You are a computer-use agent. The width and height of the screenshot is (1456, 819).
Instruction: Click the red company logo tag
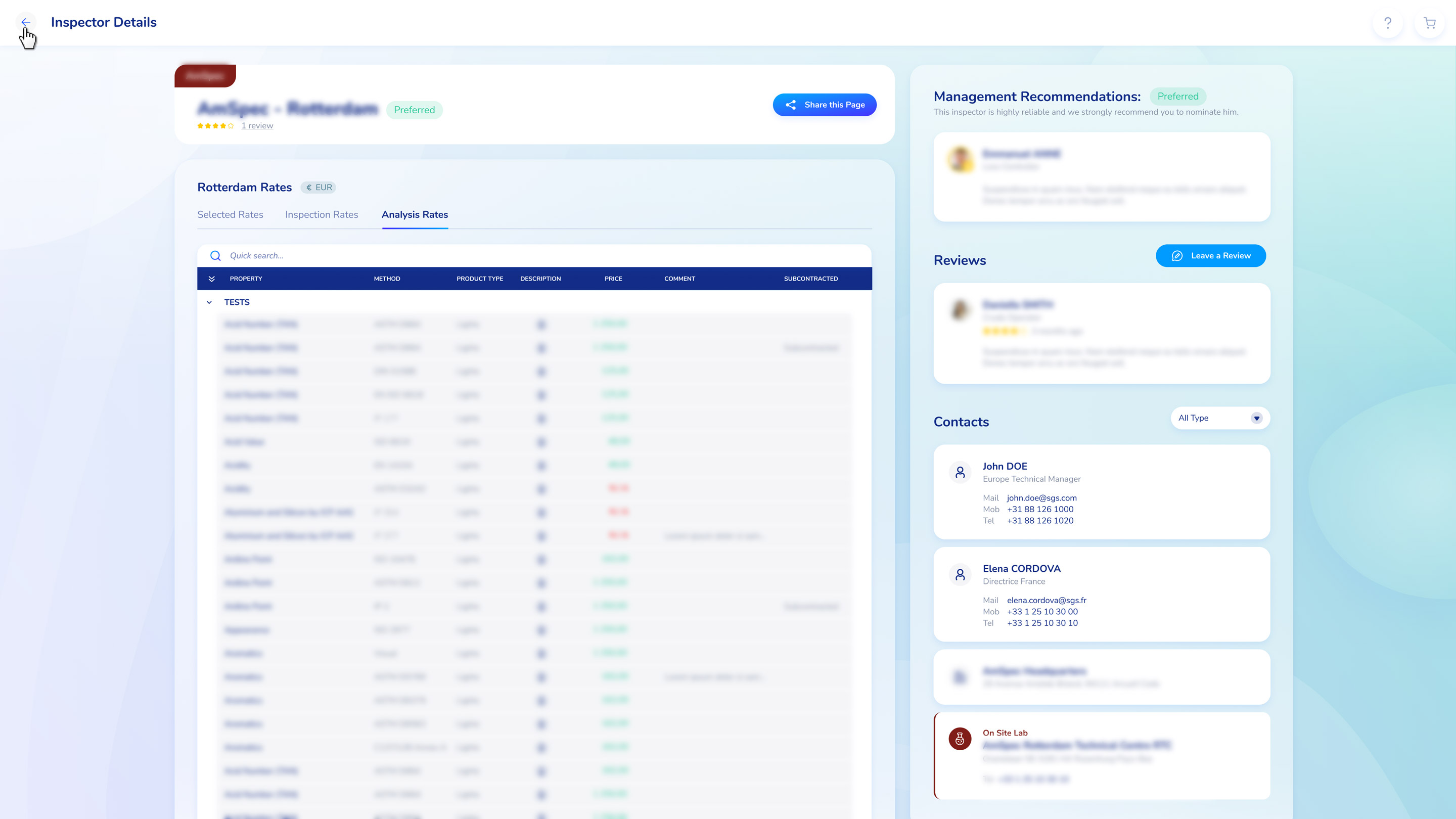click(205, 76)
